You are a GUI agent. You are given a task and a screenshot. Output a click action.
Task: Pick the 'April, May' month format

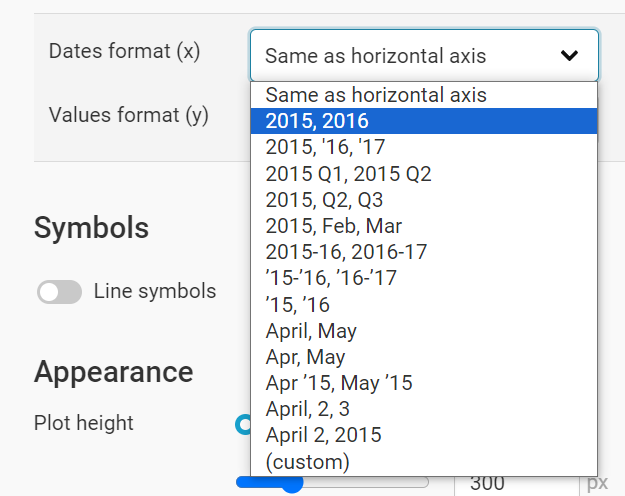424,331
